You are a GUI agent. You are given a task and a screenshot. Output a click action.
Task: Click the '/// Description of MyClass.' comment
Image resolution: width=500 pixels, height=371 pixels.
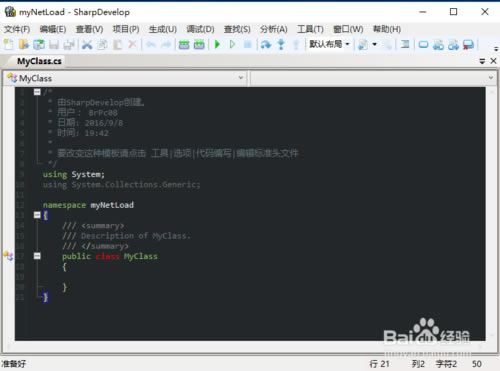126,236
